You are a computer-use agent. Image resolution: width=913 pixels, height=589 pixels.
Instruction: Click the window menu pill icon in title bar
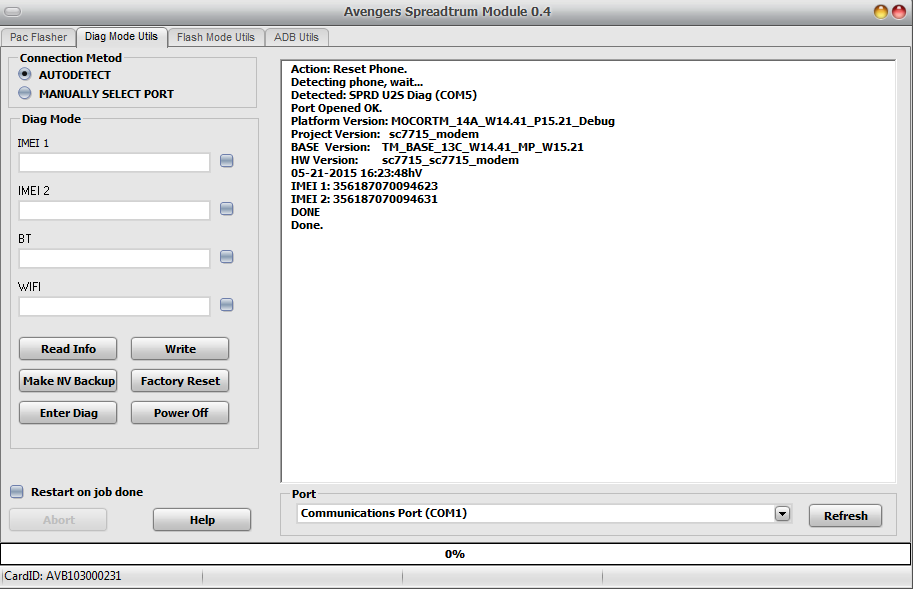(x=13, y=12)
